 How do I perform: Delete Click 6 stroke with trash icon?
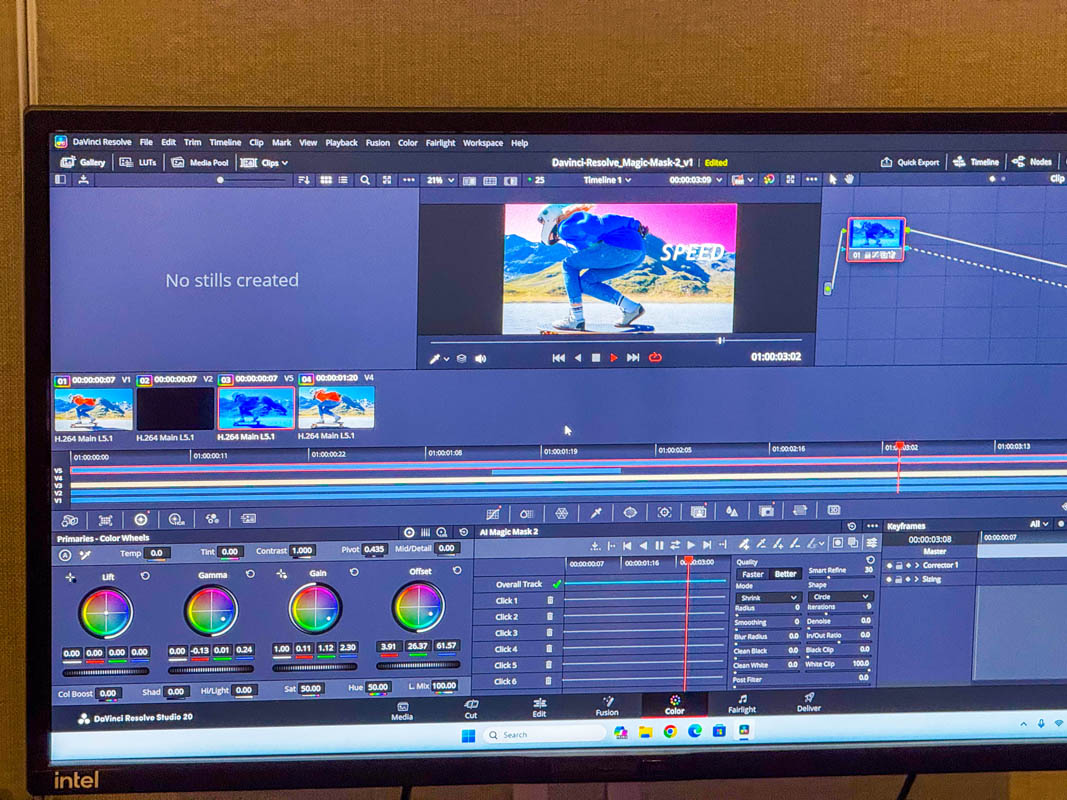pos(548,681)
